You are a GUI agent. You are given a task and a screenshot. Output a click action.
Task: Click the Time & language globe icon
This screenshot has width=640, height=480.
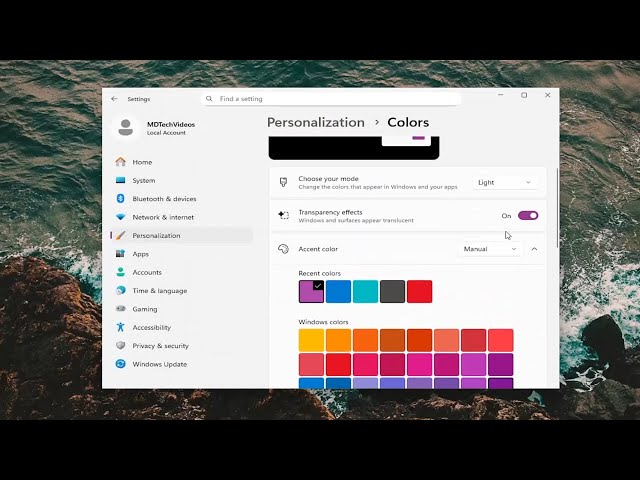tap(120, 290)
